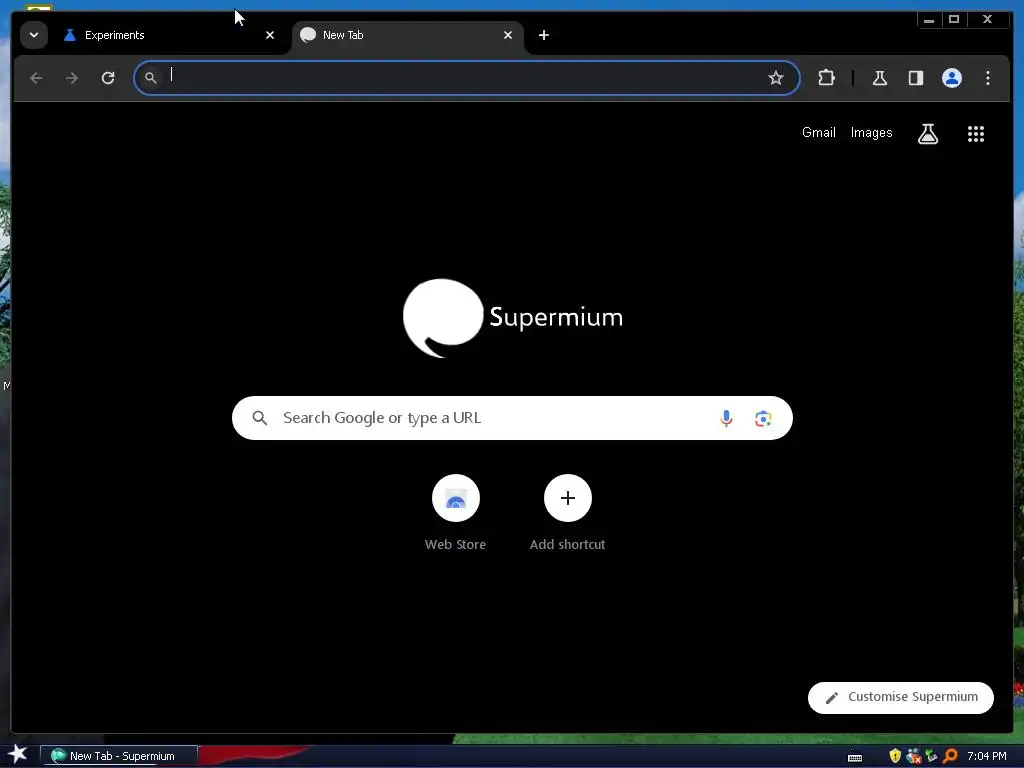The height and width of the screenshot is (768, 1024).
Task: Open the Web Store shortcut
Action: 455,513
